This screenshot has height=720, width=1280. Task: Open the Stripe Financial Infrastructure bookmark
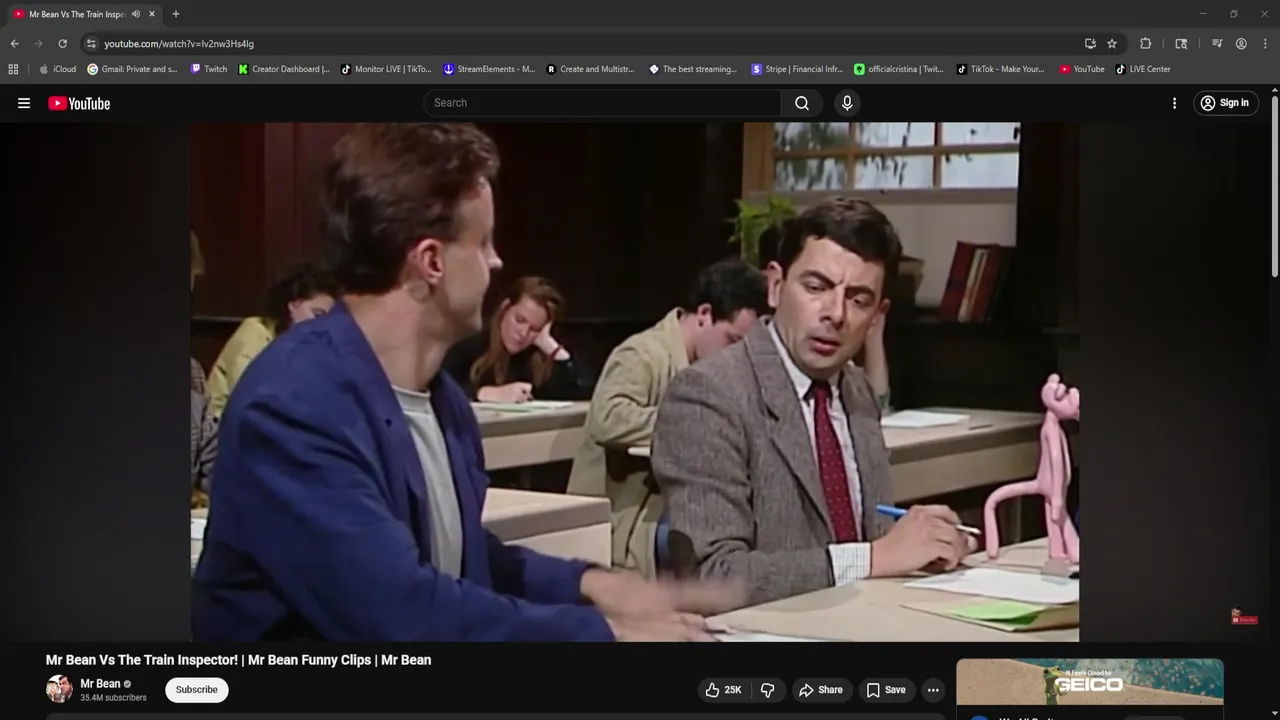(x=797, y=69)
